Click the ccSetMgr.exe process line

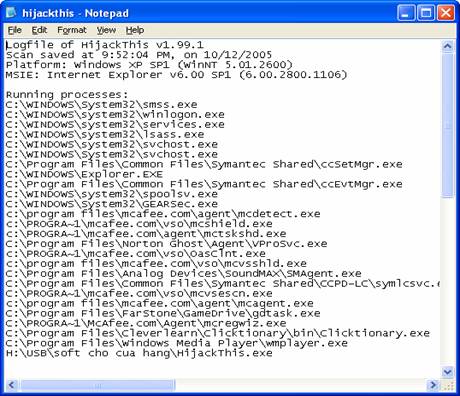tap(204, 164)
